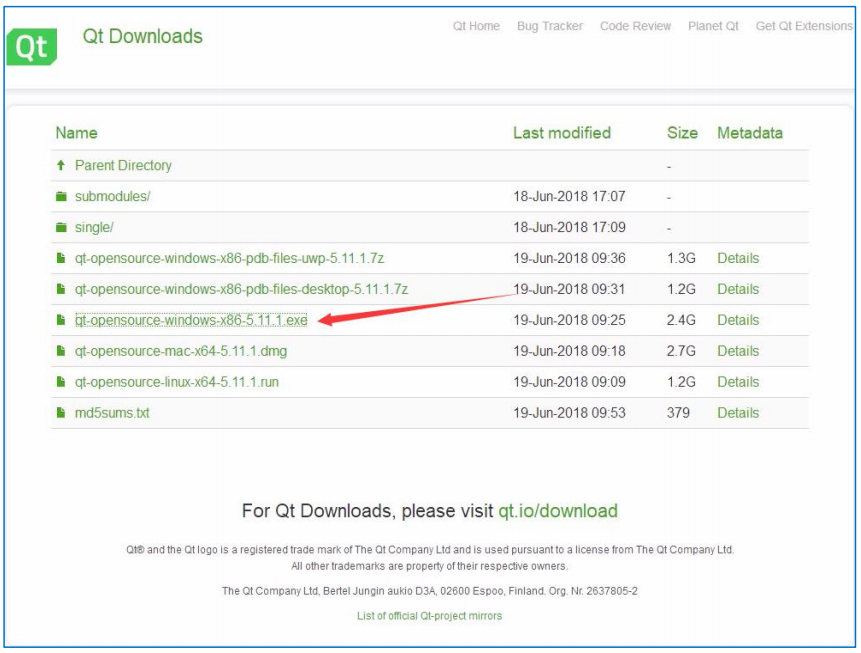
Task: Download qt-opensource-windows-x86-pdb-files-uwp-5.11.1.7z
Action: [x=230, y=258]
